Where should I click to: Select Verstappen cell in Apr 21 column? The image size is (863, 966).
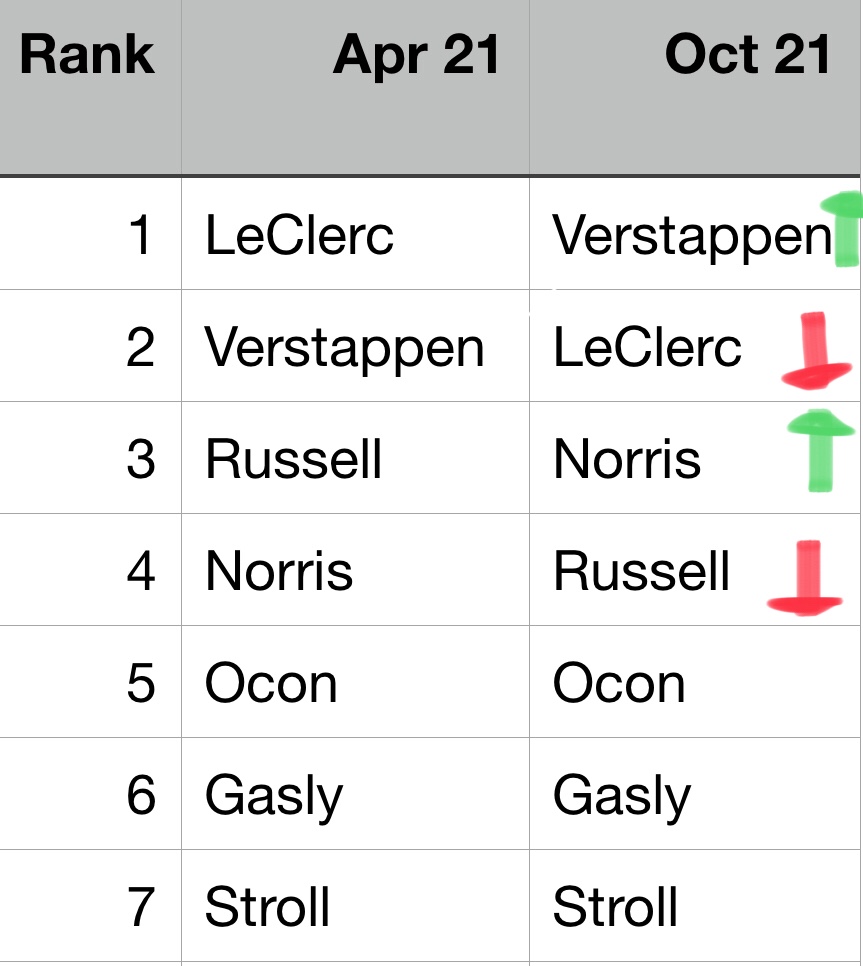tap(344, 348)
